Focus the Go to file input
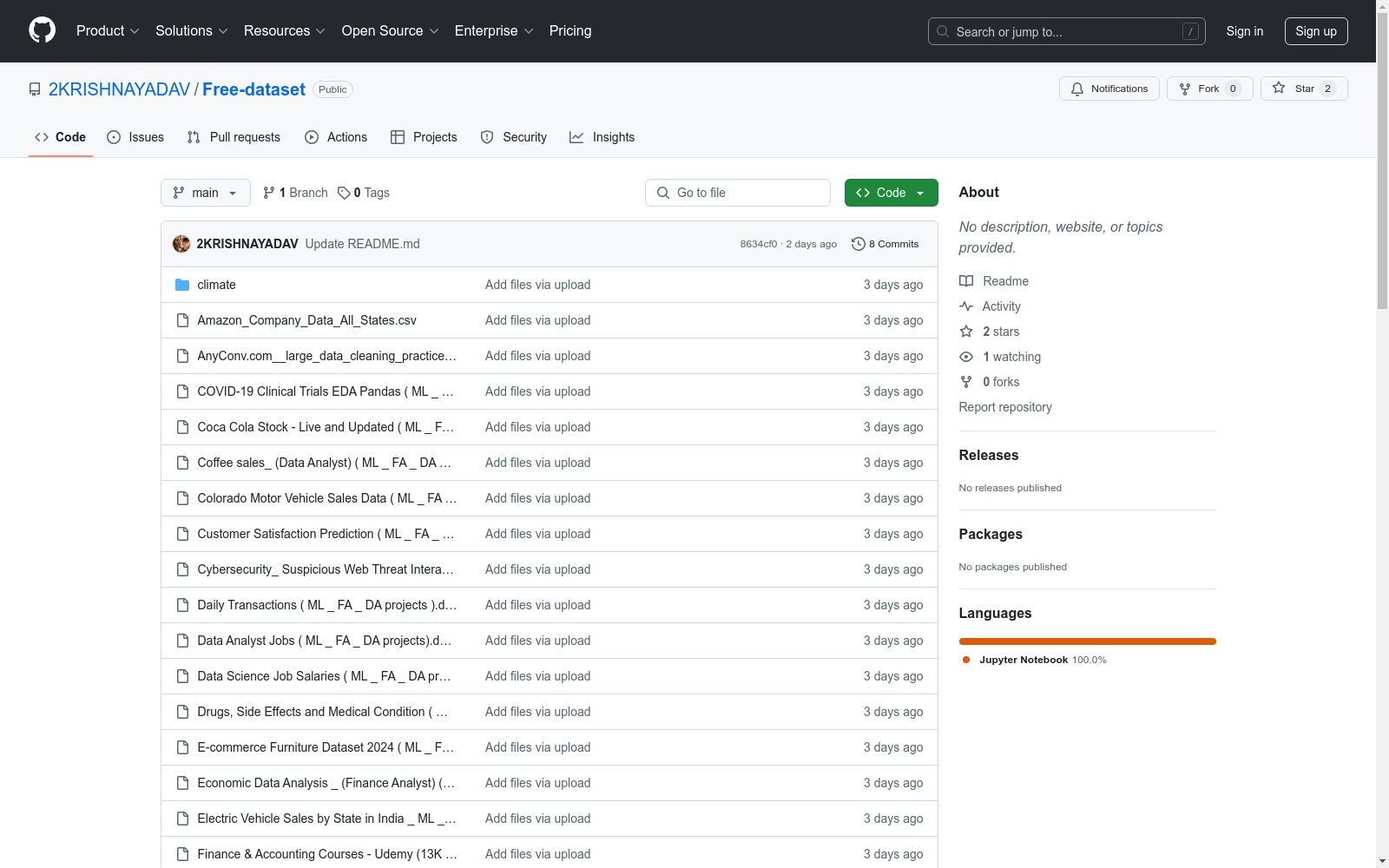Viewport: 1389px width, 868px height. point(738,193)
